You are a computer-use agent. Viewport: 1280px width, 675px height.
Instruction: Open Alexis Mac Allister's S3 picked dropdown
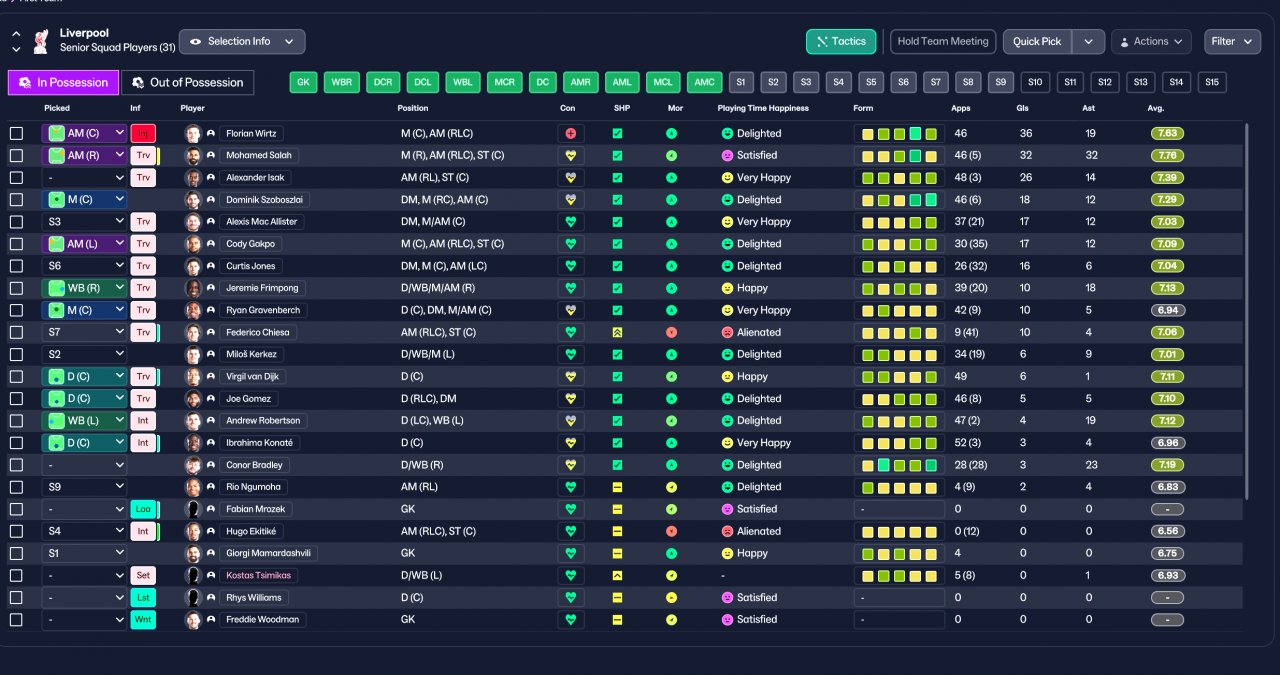[84, 222]
